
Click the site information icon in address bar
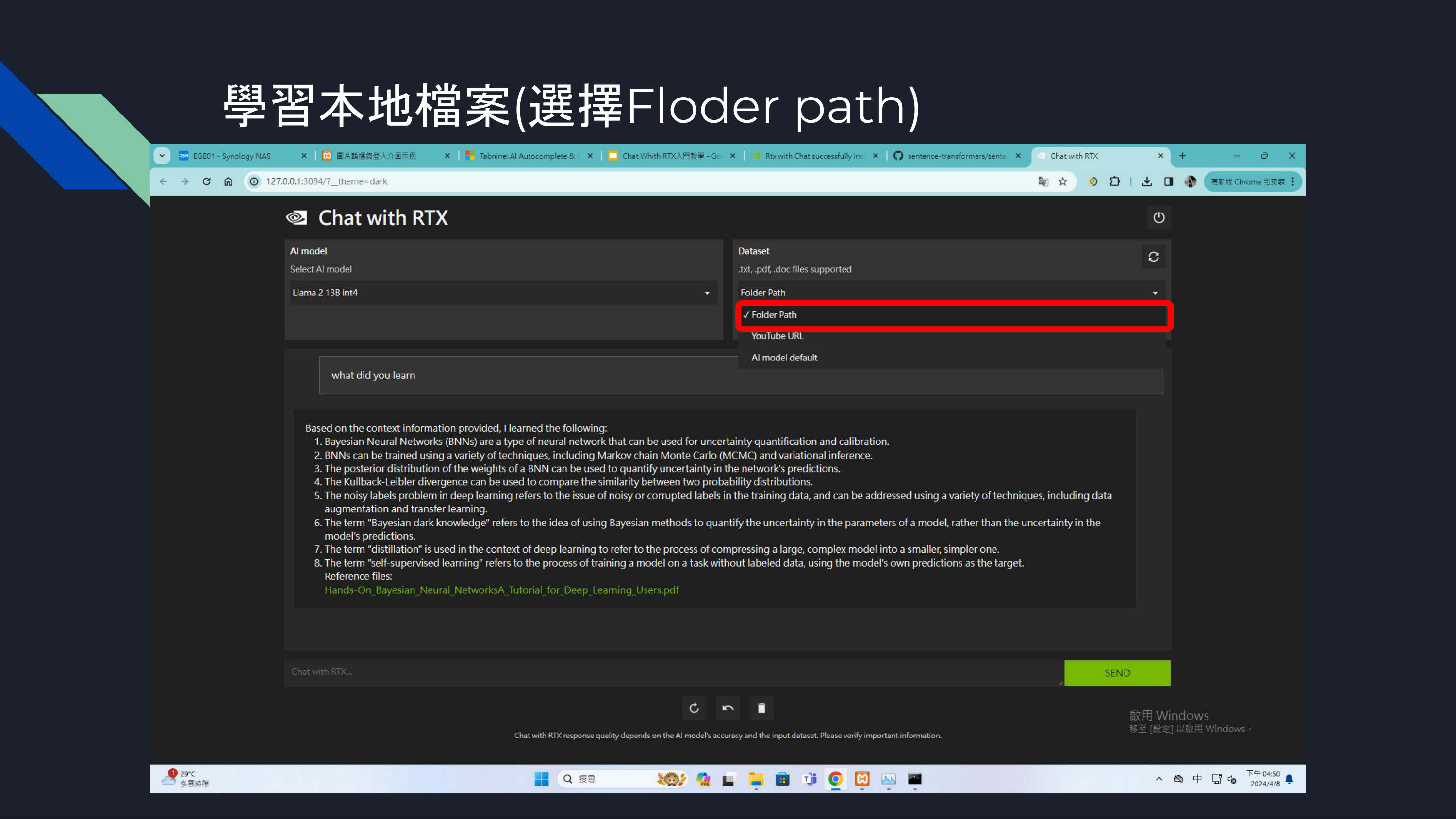[254, 181]
